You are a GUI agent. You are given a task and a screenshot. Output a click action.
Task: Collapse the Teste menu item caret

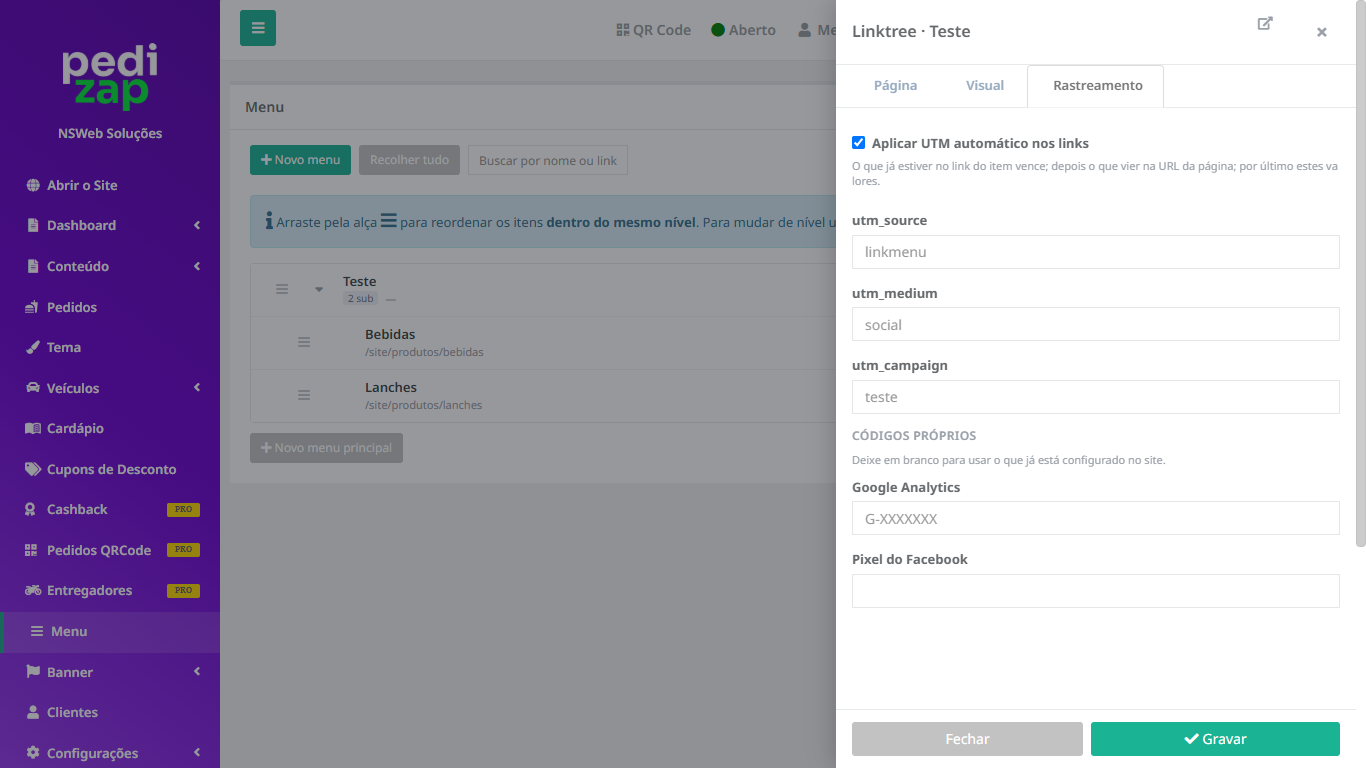click(x=319, y=289)
